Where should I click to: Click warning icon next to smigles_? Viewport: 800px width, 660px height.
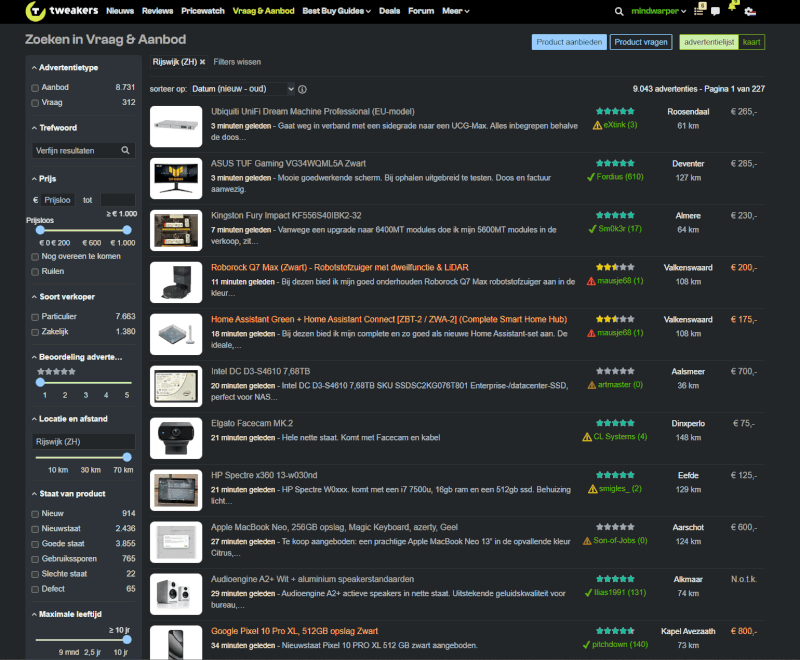click(593, 489)
